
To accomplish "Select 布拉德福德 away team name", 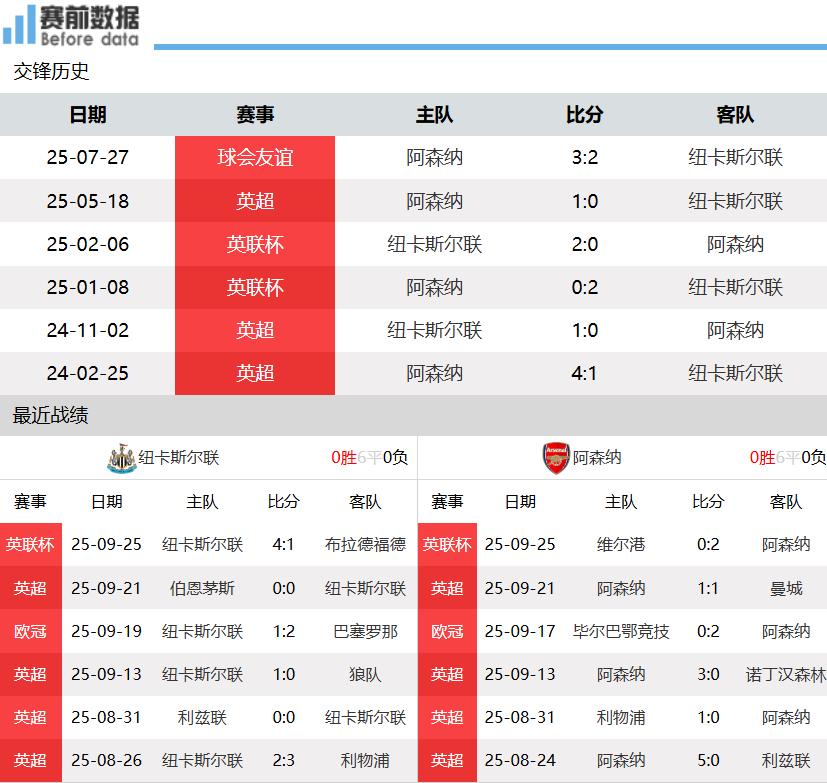I will [x=365, y=545].
